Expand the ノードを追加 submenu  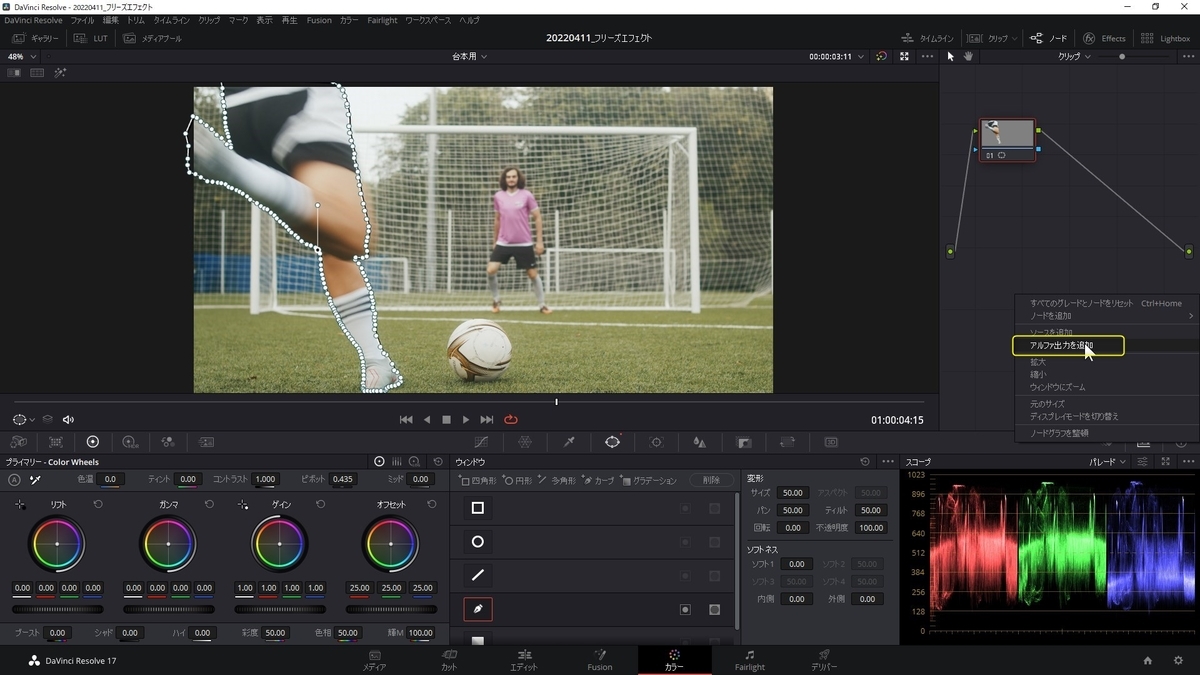(1108, 316)
